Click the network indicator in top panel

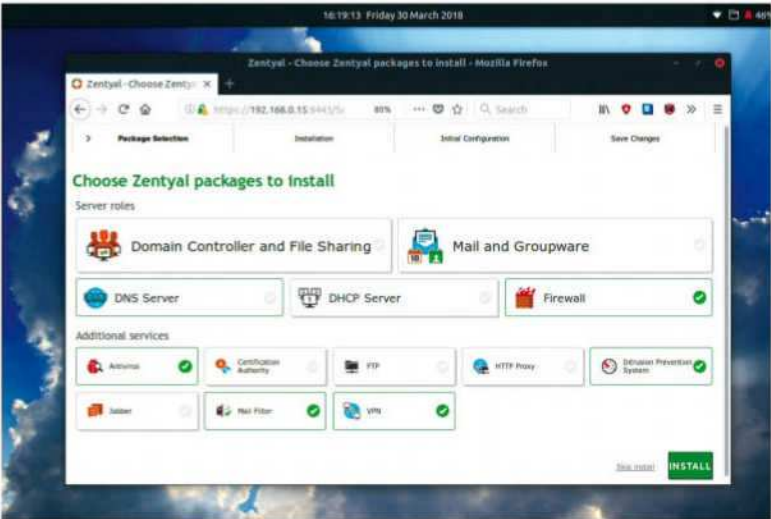[717, 15]
